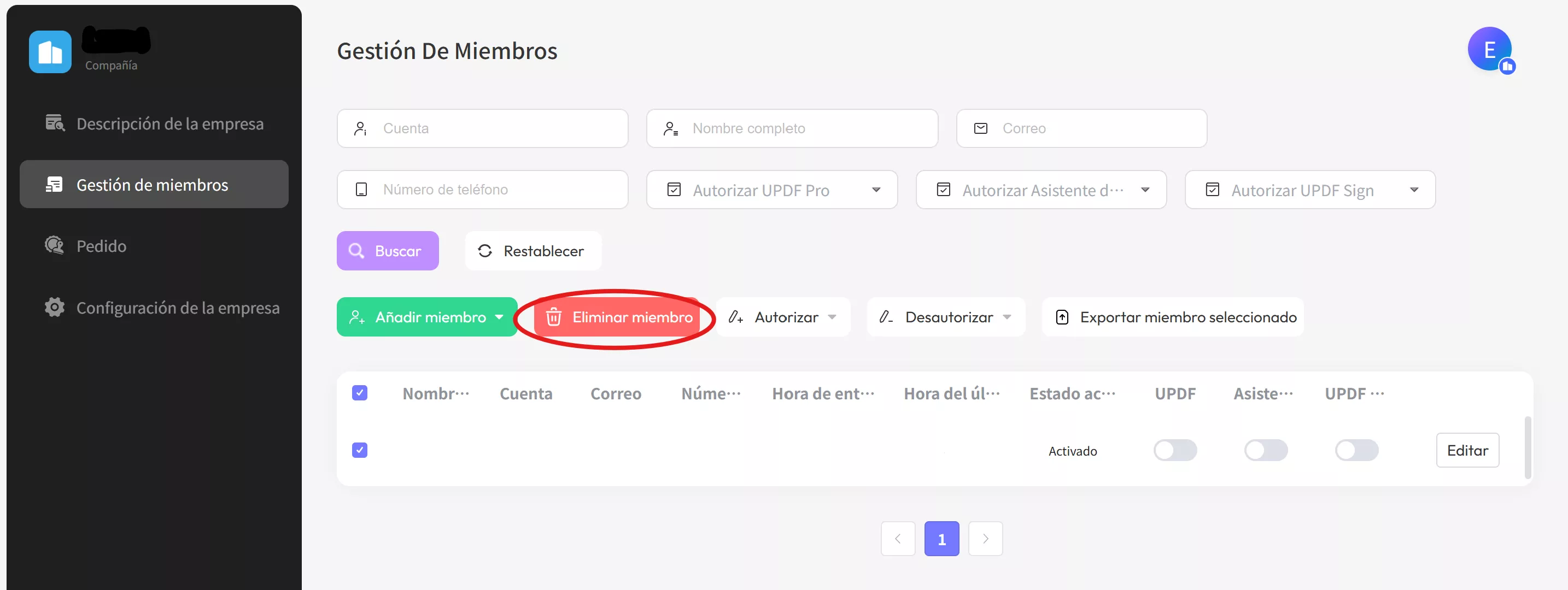Click the Gestión De Miembros page title
1568x590 pixels.
point(447,51)
